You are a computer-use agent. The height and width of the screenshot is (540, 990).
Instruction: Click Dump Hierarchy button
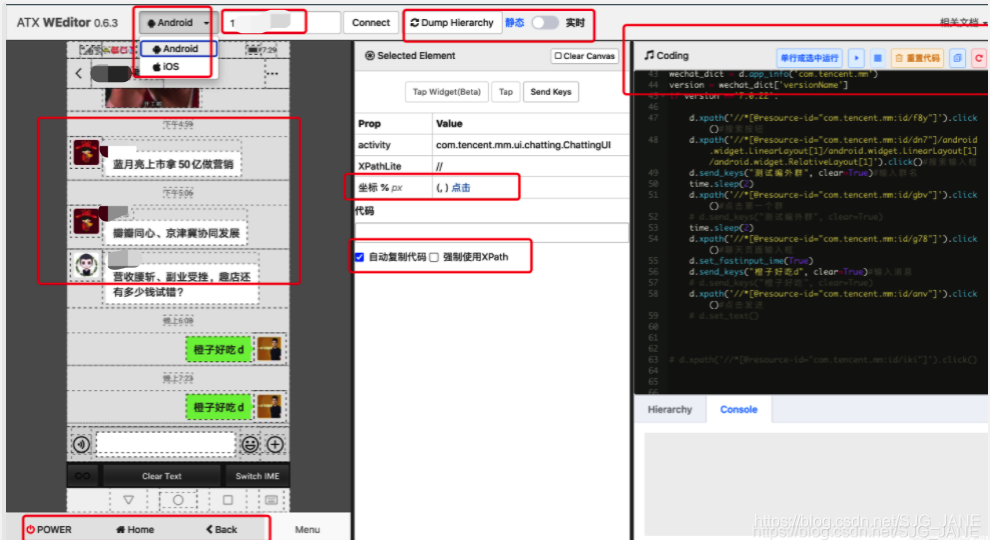coord(452,23)
